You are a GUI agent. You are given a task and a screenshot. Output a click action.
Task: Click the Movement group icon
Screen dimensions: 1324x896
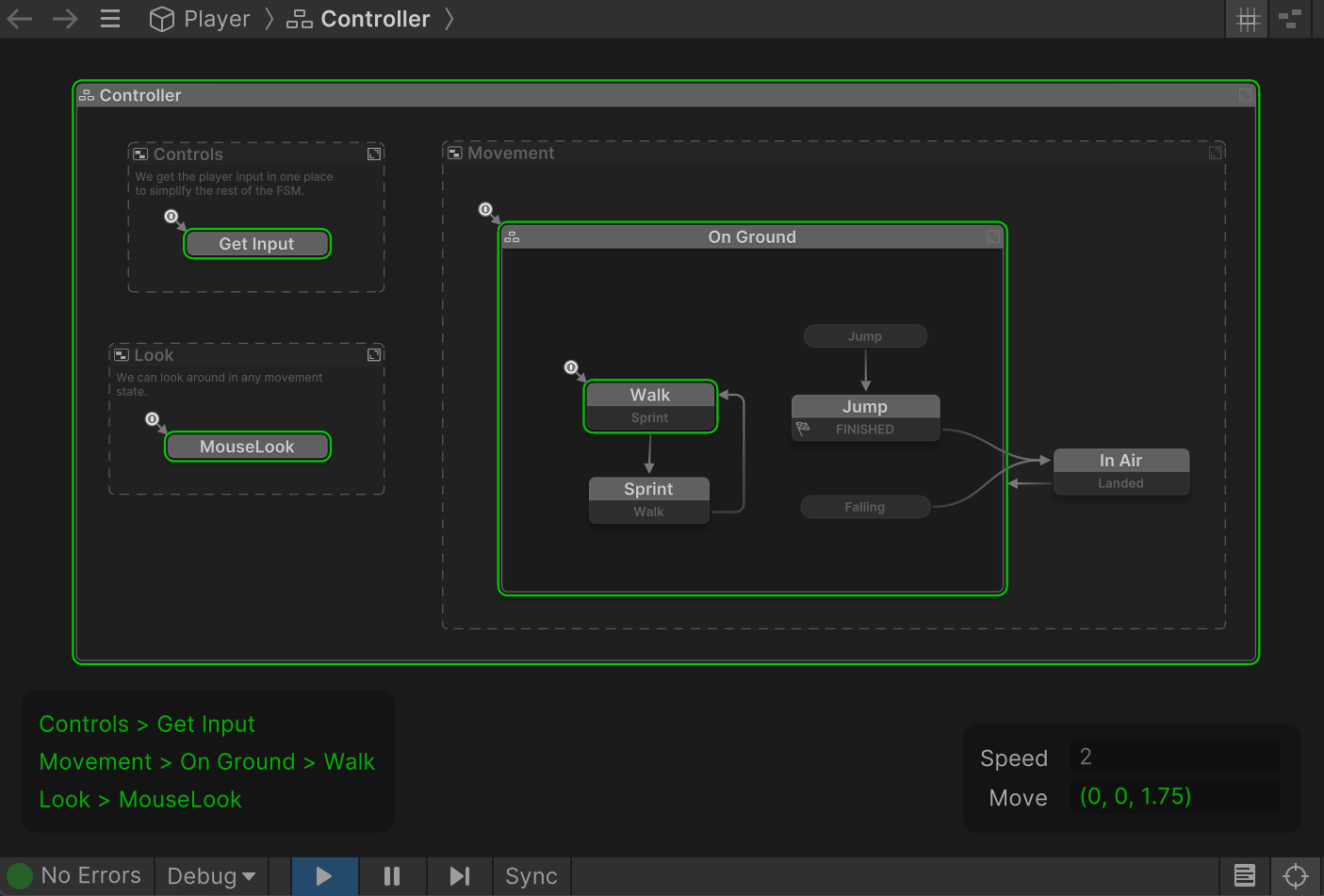coord(454,153)
